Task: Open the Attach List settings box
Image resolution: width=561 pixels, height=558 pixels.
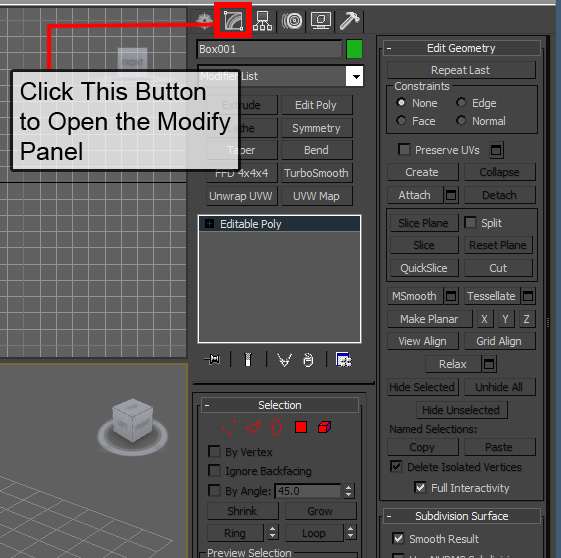Action: pos(451,195)
